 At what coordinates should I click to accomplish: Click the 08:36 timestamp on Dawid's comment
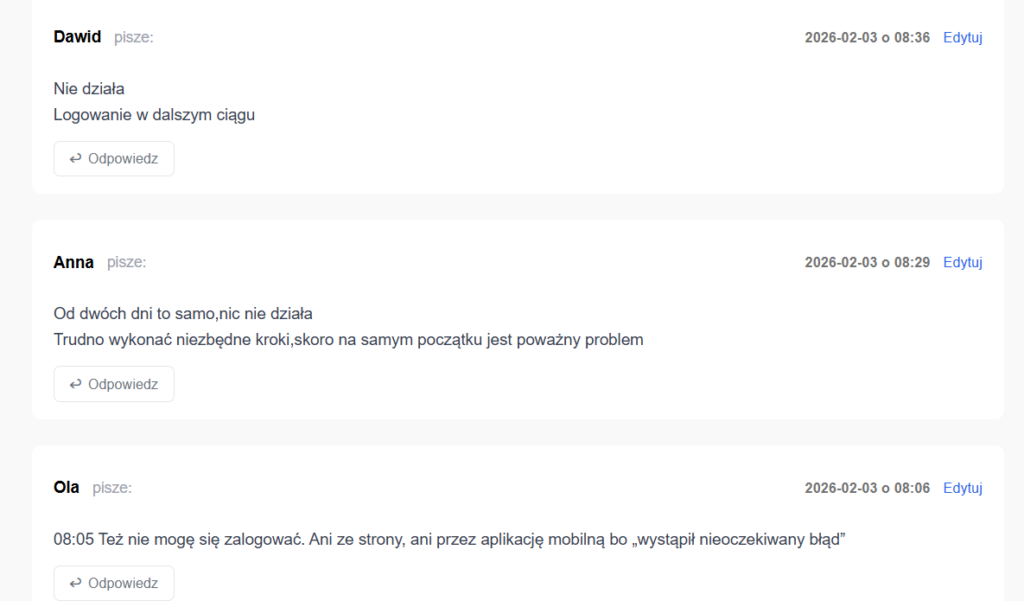(867, 38)
